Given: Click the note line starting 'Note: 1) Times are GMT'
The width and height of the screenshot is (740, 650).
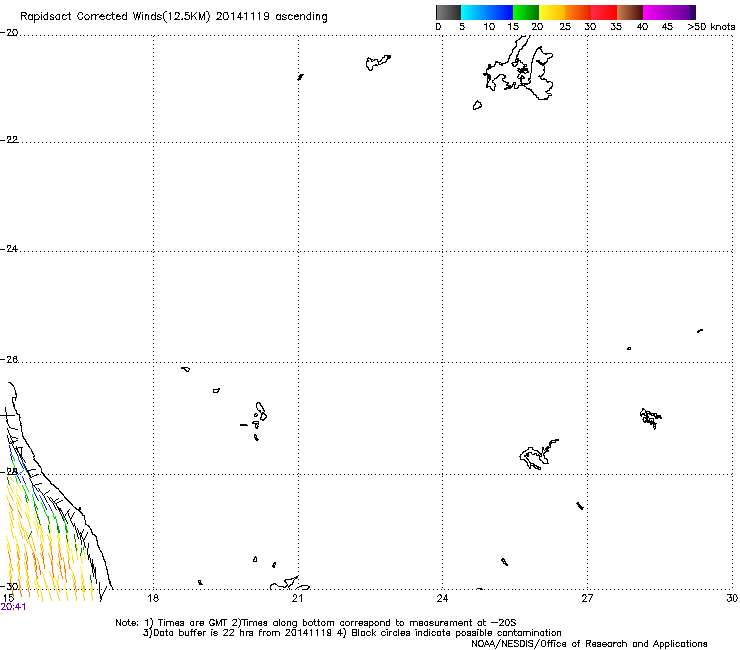Looking at the screenshot, I should pyautogui.click(x=316, y=623).
